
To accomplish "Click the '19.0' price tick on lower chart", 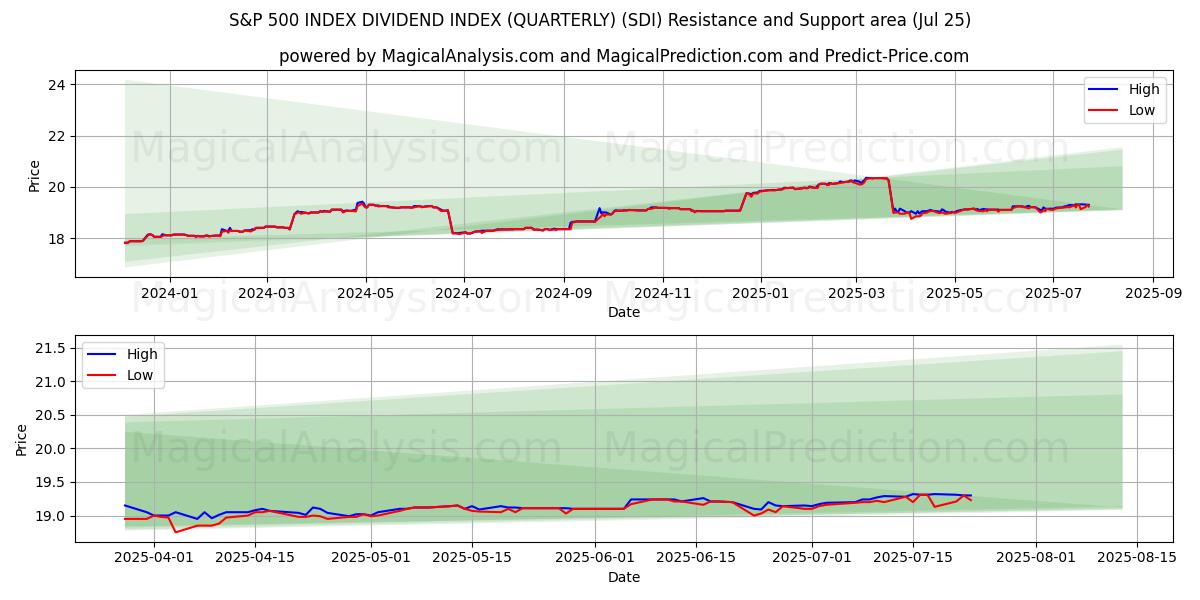I will tap(52, 516).
